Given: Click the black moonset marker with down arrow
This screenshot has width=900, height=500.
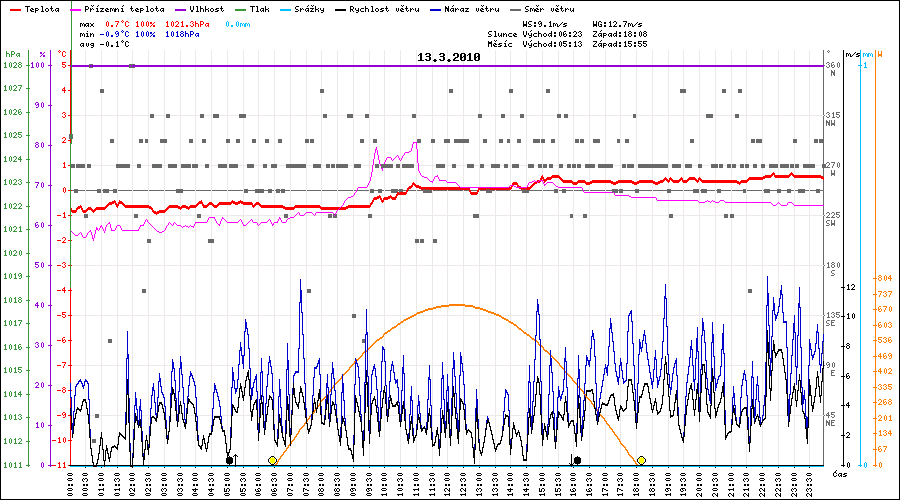Looking at the screenshot, I should point(577,460).
